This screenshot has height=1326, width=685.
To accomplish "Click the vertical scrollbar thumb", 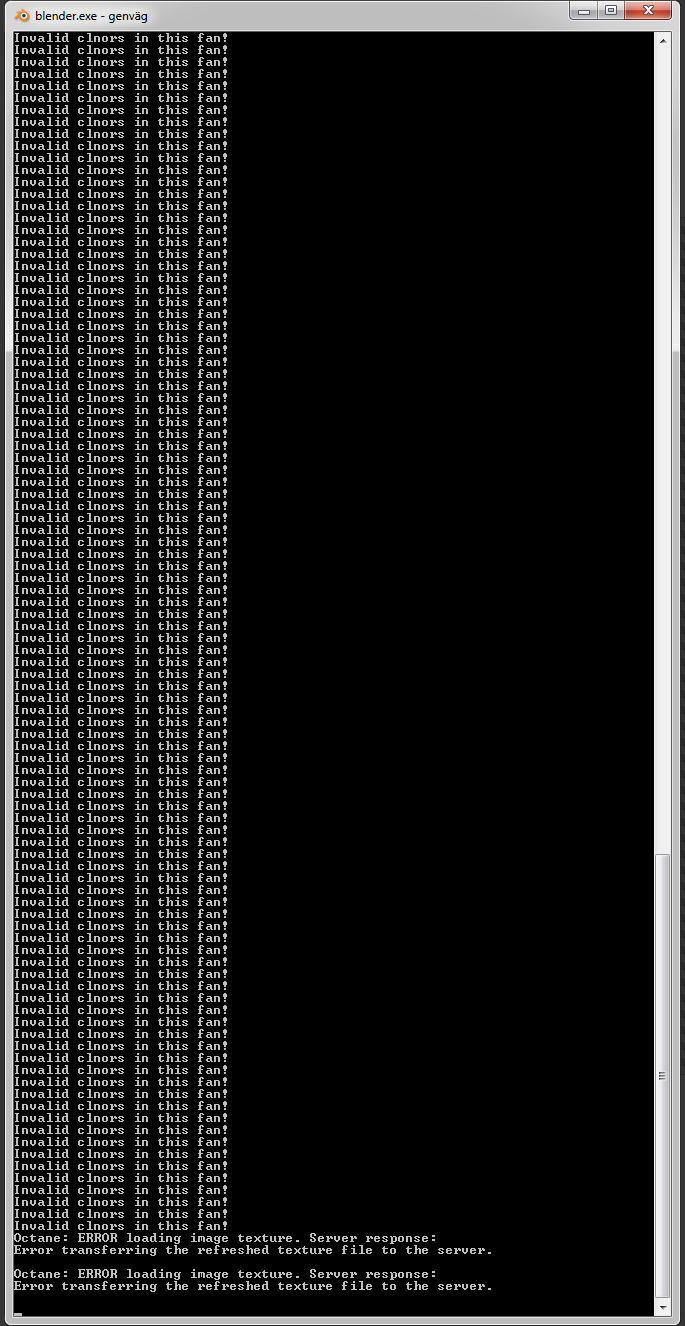I will (662, 1075).
